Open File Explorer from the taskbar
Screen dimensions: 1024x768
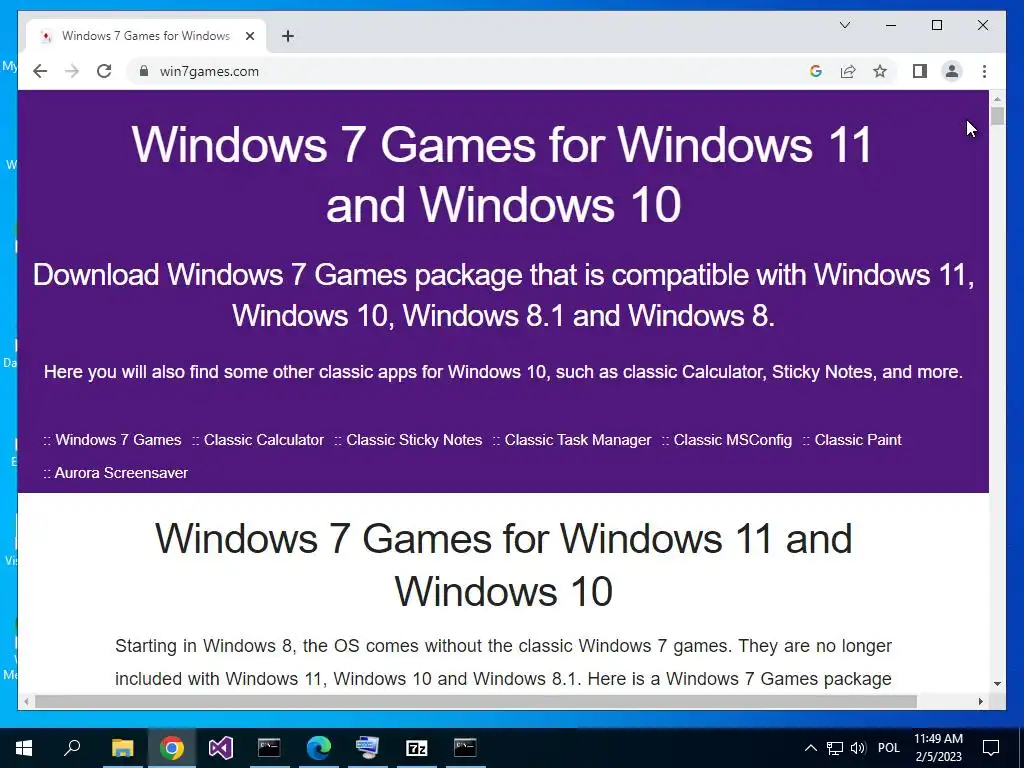click(122, 748)
